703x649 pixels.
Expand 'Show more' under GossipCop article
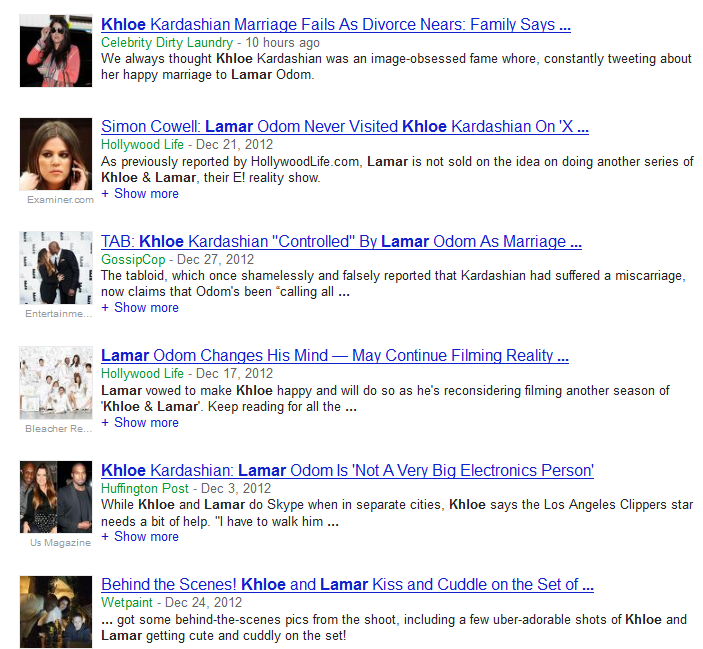click(x=140, y=307)
